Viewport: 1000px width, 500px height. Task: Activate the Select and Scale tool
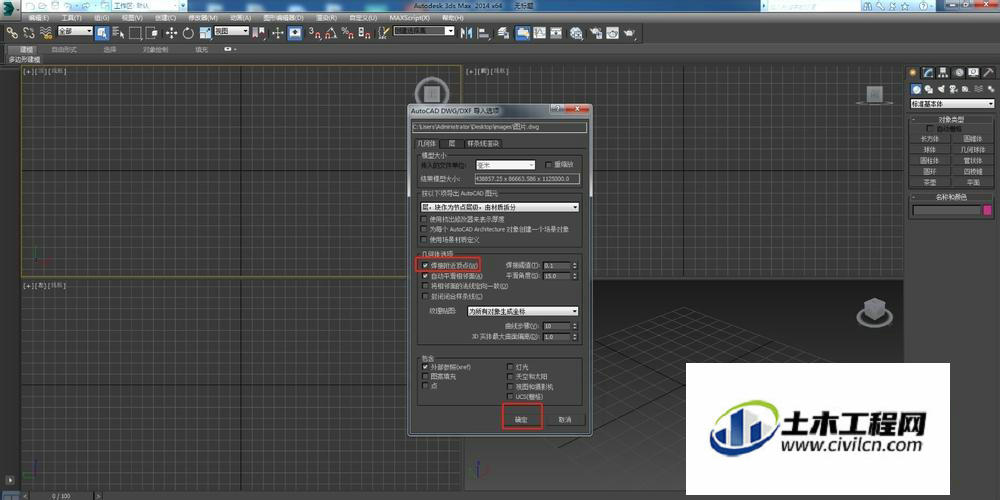click(205, 33)
